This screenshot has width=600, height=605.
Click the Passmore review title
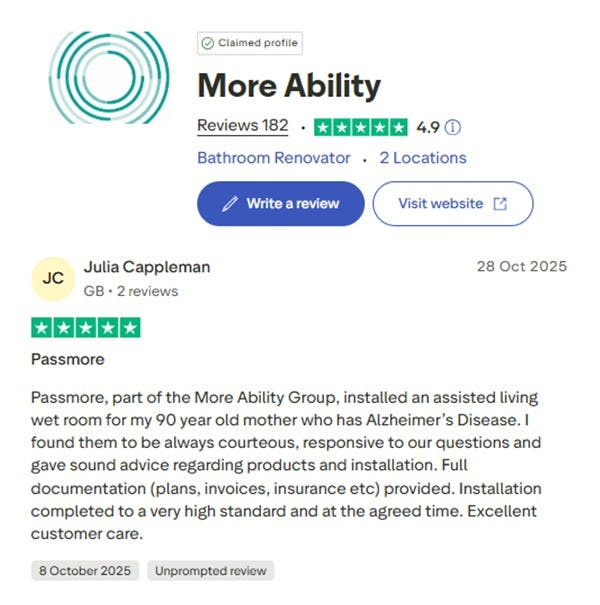coord(68,359)
